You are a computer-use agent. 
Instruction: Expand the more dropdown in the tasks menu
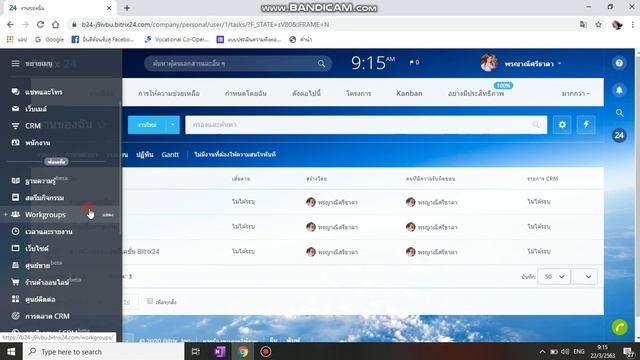click(575, 93)
